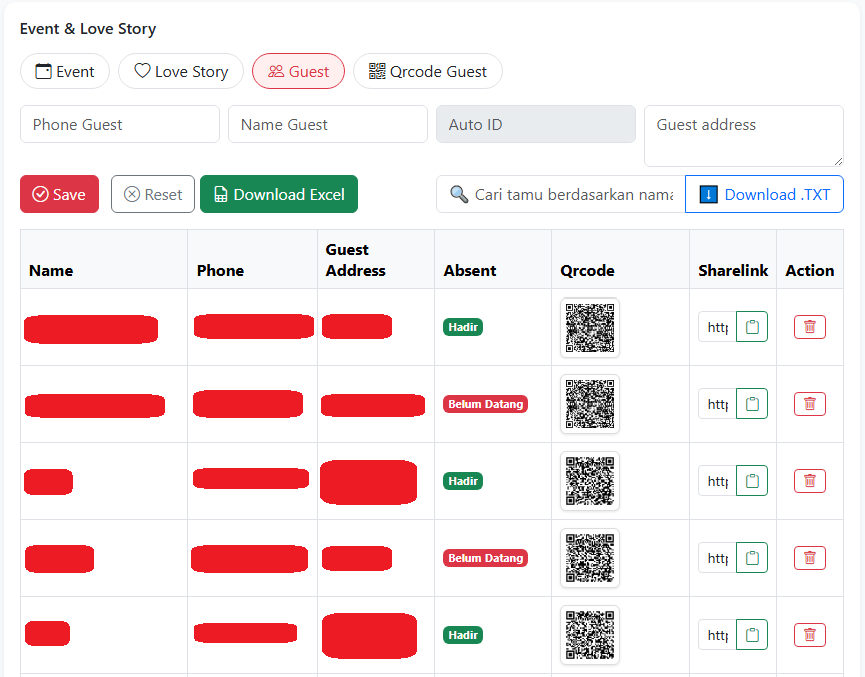The height and width of the screenshot is (677, 865).
Task: Click the trash delete icon in first row
Action: [809, 327]
